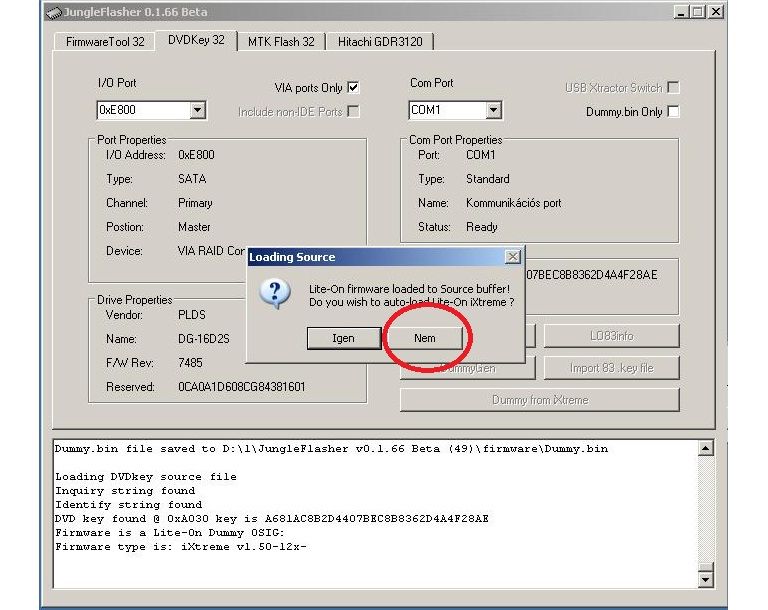Maximize the JungleFlasher window
The image size is (768, 610).
tap(697, 11)
